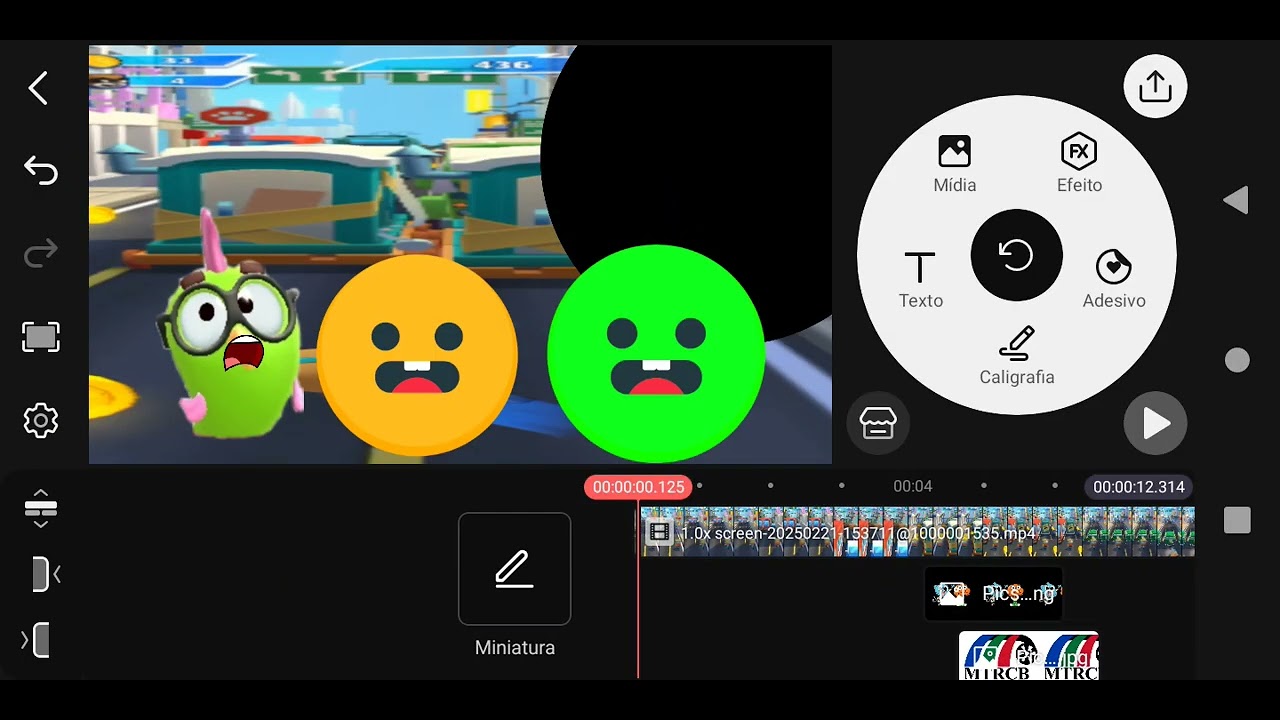Tap current time 00:00:00.125 indicator

638,487
